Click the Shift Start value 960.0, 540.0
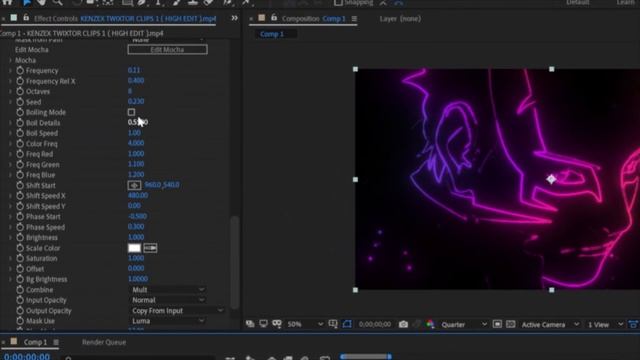The image size is (640, 360). click(x=162, y=185)
